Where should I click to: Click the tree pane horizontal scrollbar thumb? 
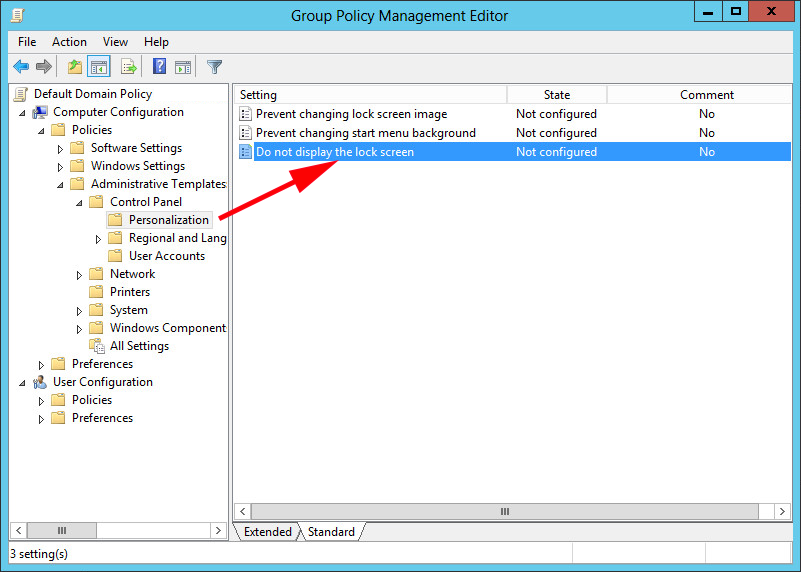[x=62, y=531]
